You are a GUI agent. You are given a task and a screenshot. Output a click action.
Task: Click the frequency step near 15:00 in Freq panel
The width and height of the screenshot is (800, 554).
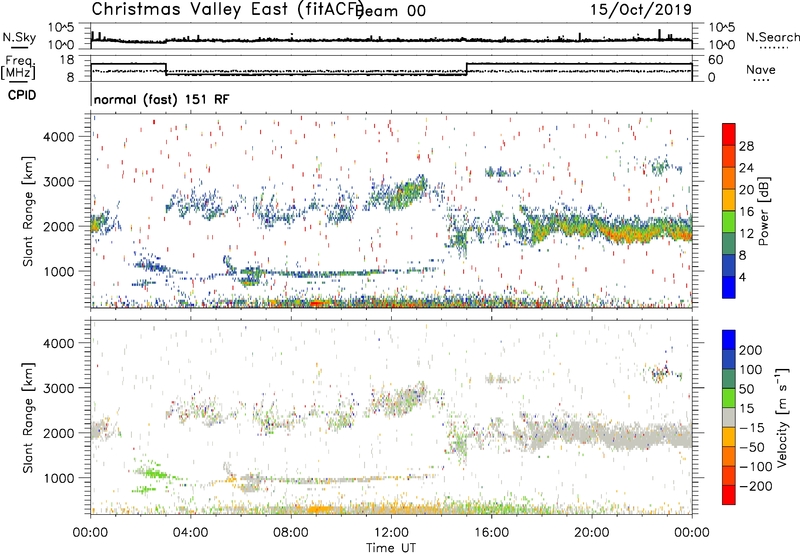pyautogui.click(x=467, y=69)
